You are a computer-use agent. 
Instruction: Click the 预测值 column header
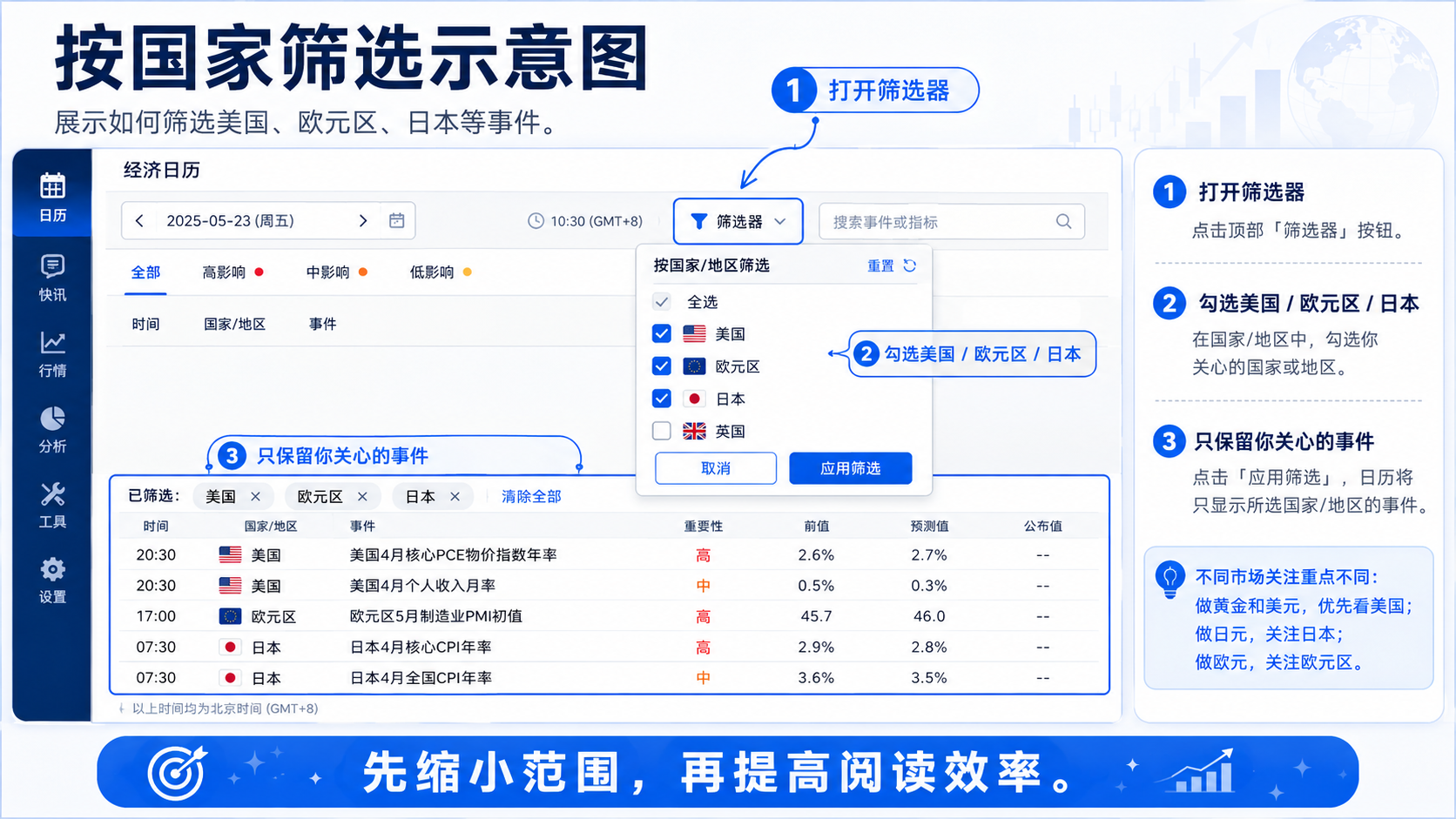(x=929, y=526)
